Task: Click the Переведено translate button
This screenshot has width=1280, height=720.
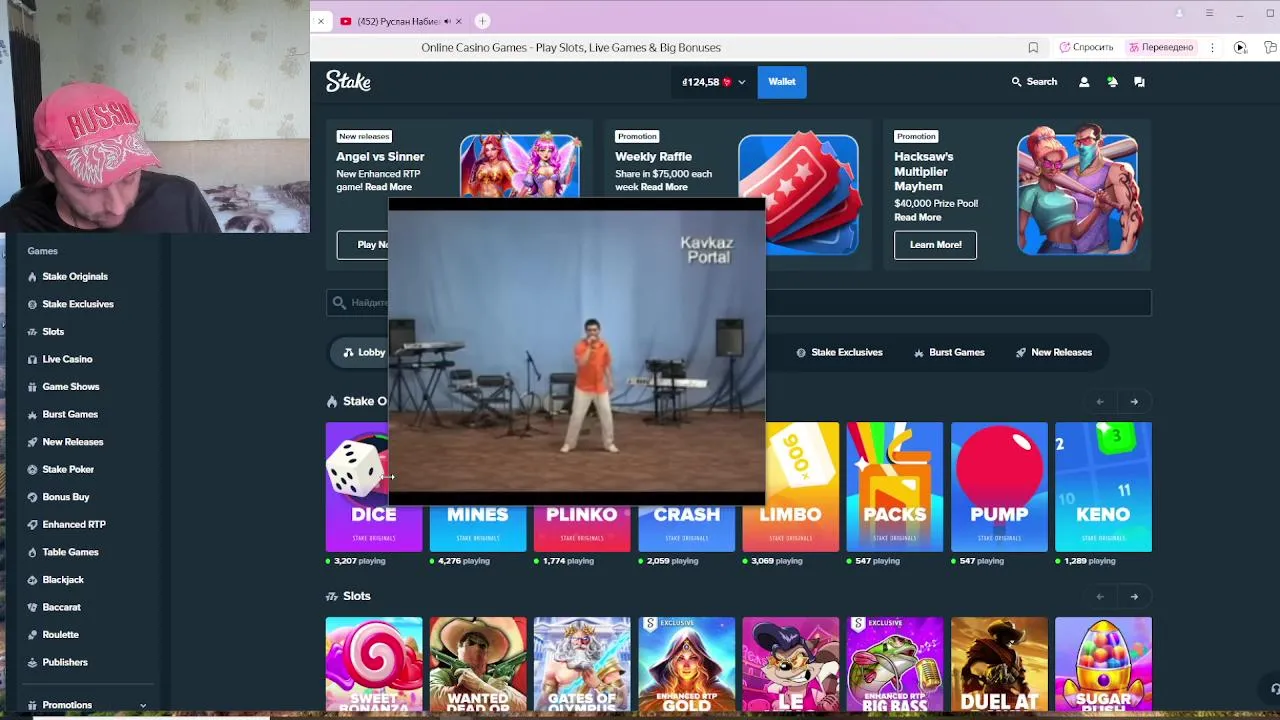Action: point(1161,47)
